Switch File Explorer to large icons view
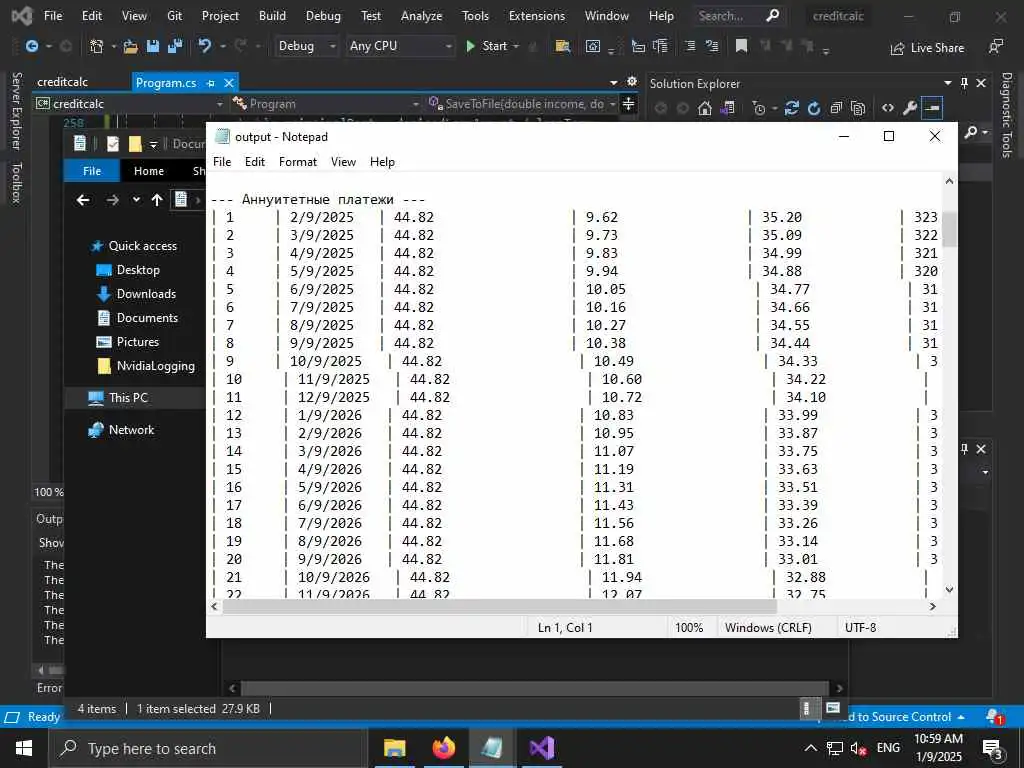The image size is (1024, 768). (x=833, y=708)
